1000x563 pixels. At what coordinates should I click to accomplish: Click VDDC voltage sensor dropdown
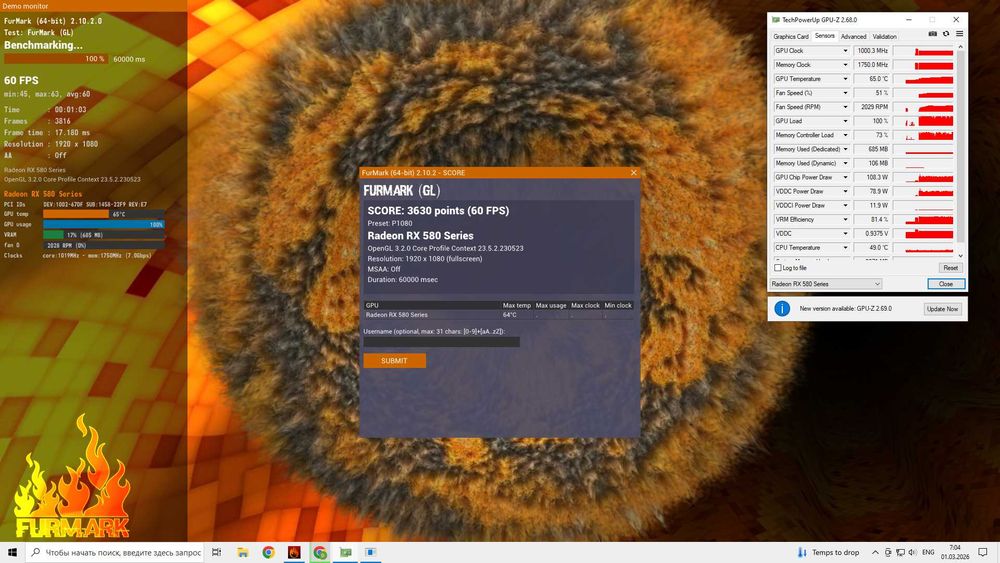[846, 233]
